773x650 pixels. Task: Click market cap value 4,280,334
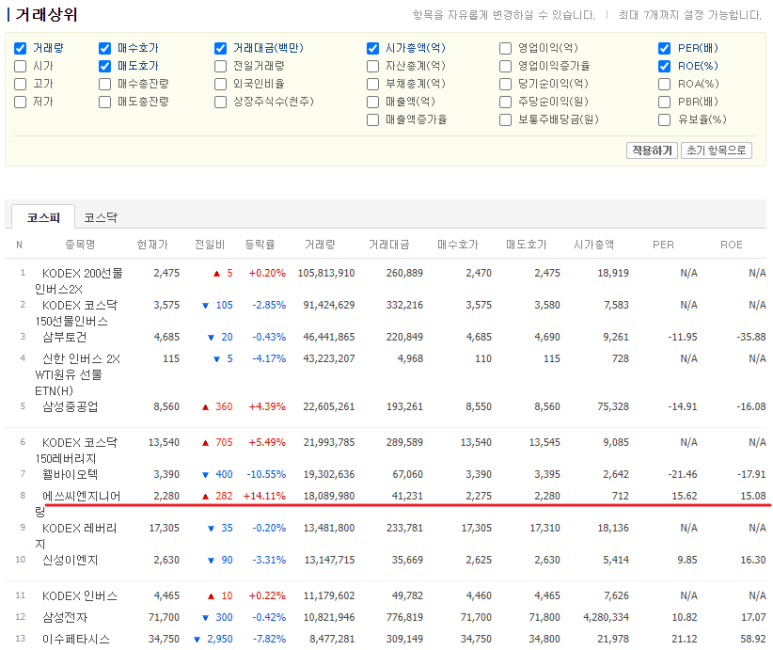(606, 617)
